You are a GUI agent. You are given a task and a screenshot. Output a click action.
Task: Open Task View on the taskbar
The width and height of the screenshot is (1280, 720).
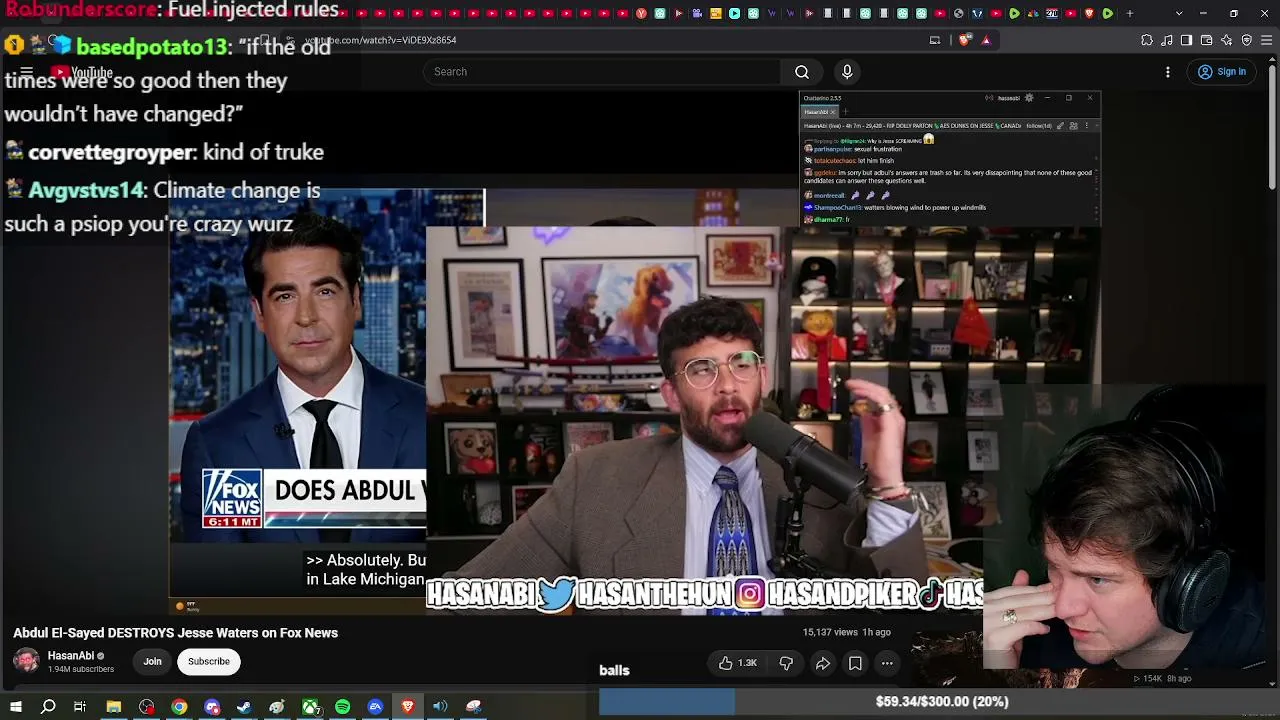[x=80, y=707]
